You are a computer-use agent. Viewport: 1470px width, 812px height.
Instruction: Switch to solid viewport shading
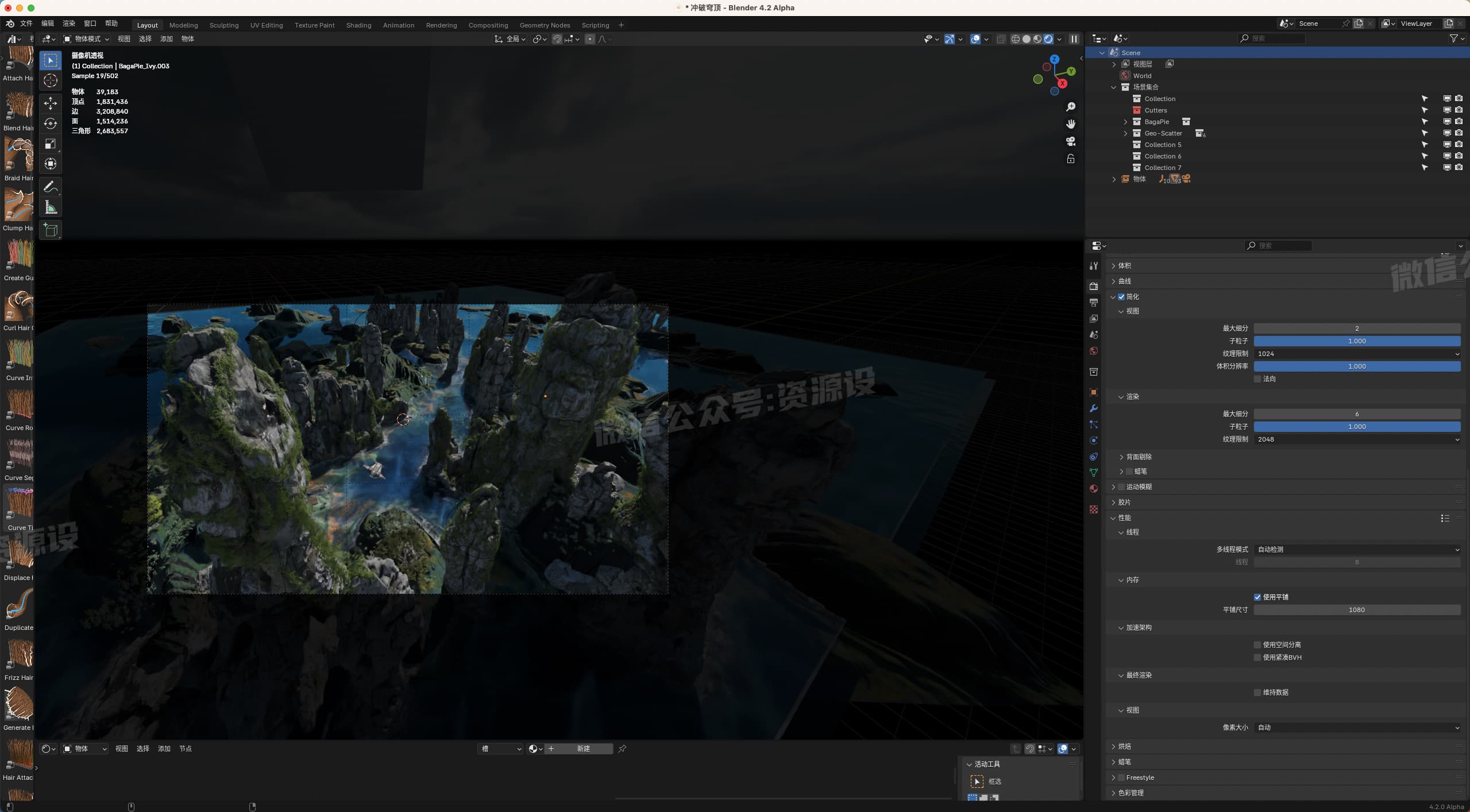1027,39
